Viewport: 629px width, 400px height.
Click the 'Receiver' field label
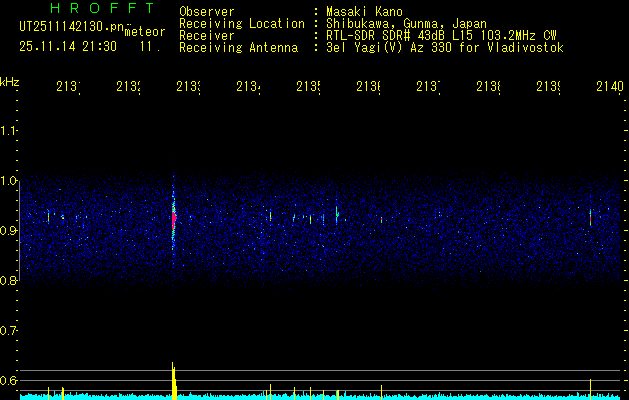207,36
